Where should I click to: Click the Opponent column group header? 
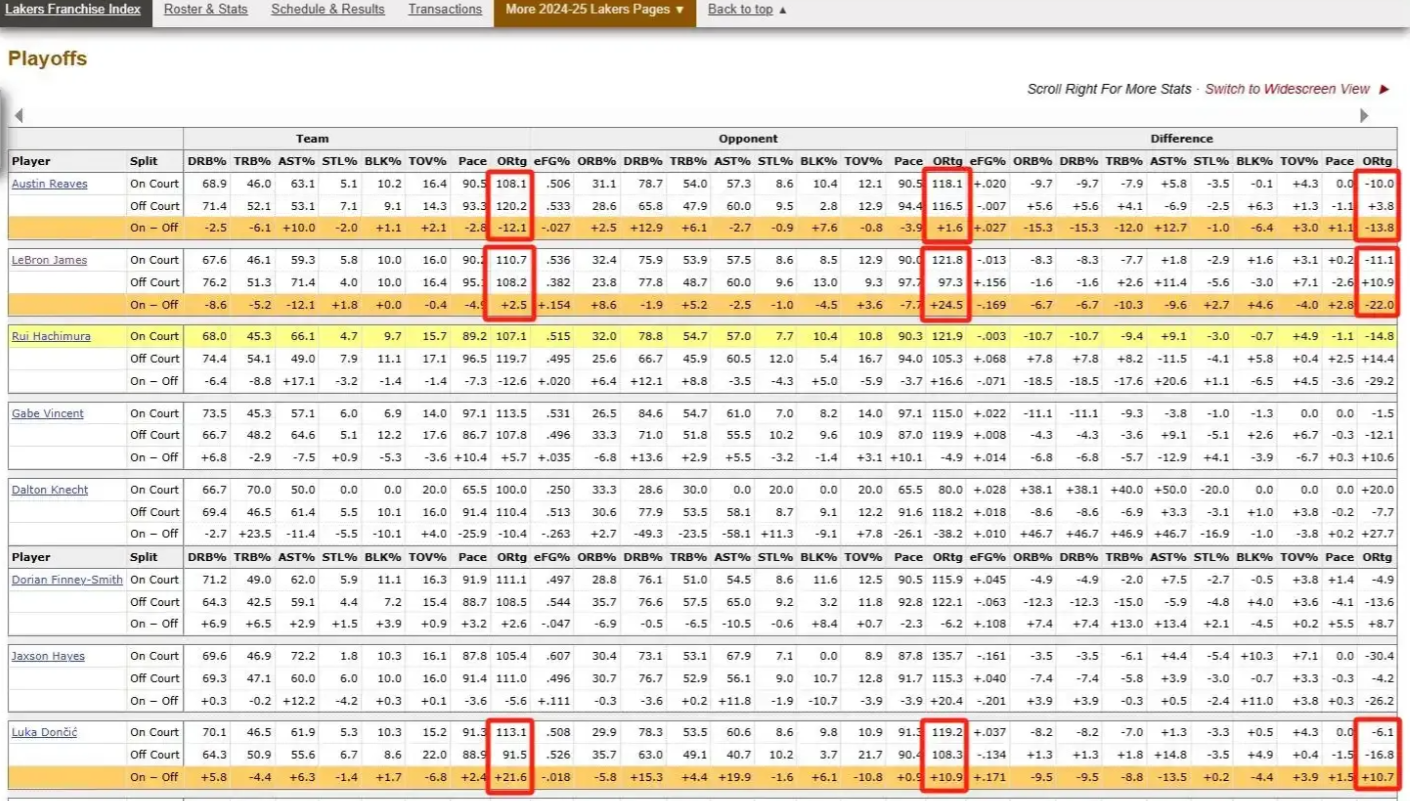coord(748,139)
